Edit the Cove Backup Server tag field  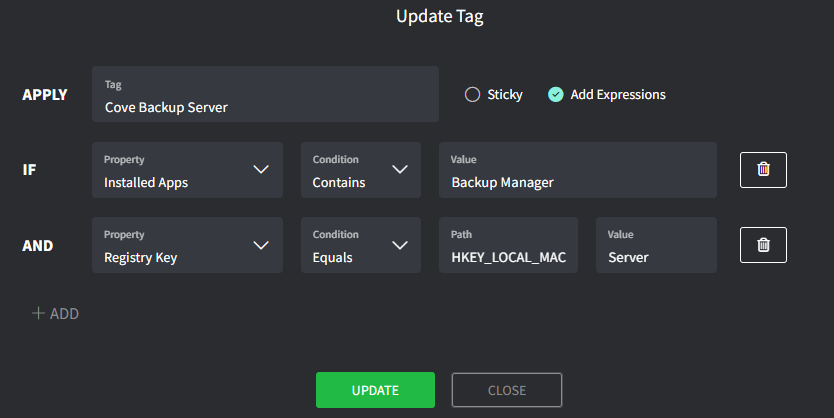pos(265,94)
